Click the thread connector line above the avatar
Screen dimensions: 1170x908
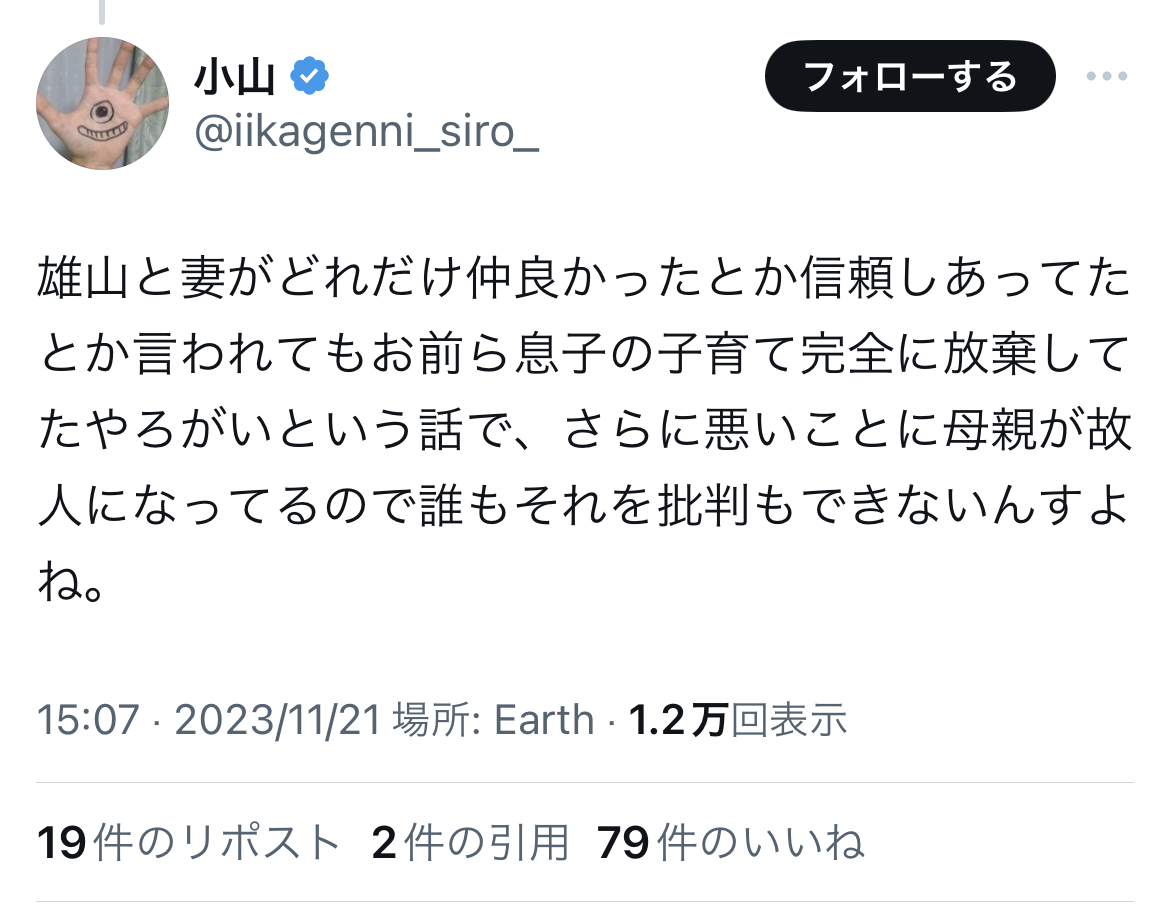pos(102,12)
